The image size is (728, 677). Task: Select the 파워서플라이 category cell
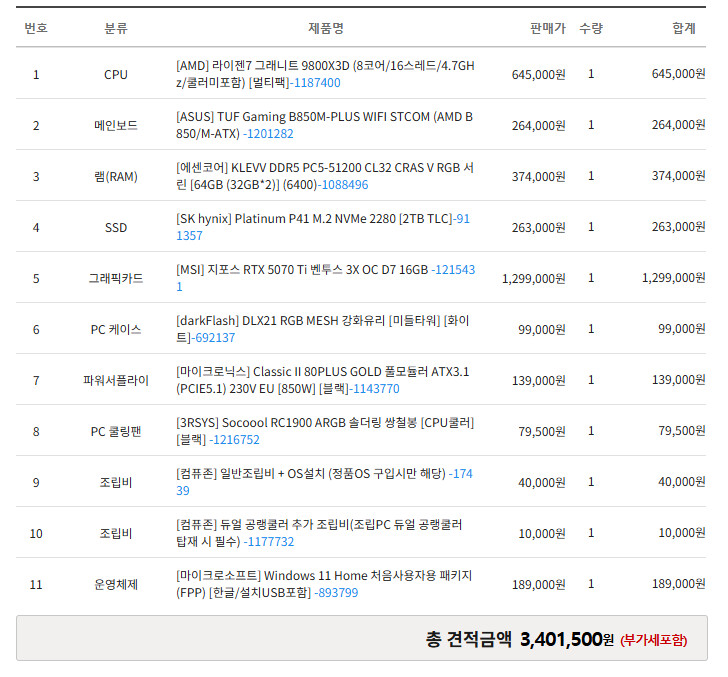(x=116, y=380)
